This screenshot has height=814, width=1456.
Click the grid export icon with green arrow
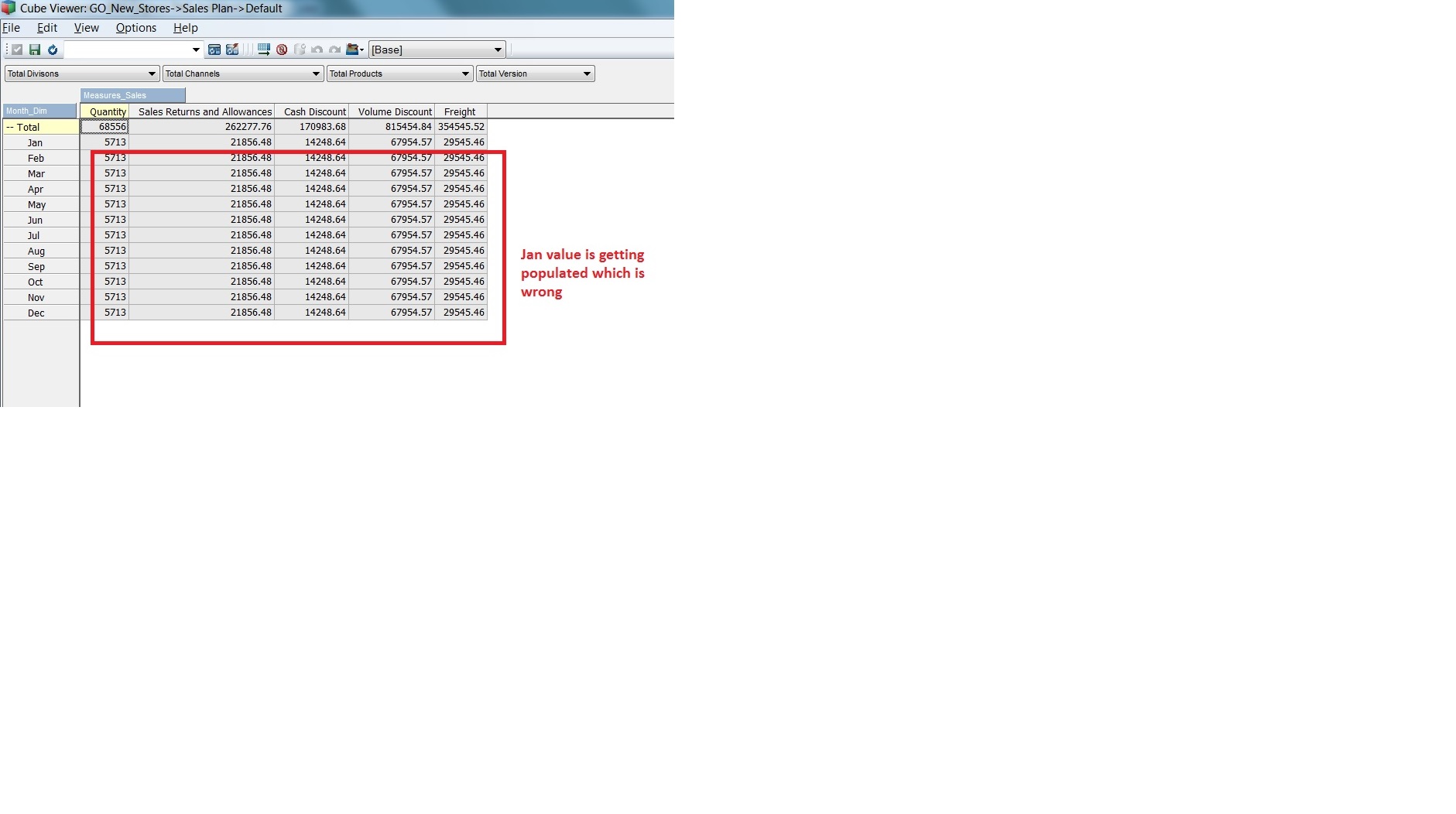264,50
